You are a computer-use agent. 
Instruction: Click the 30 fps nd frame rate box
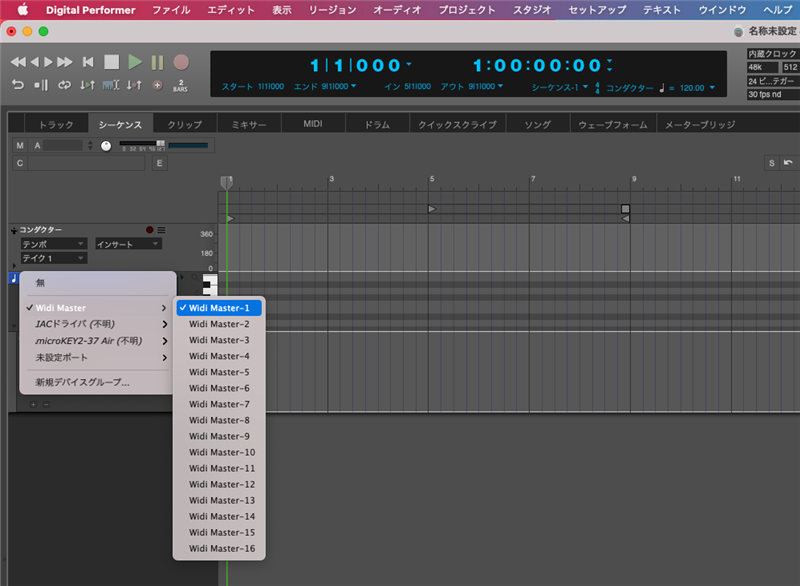773,94
